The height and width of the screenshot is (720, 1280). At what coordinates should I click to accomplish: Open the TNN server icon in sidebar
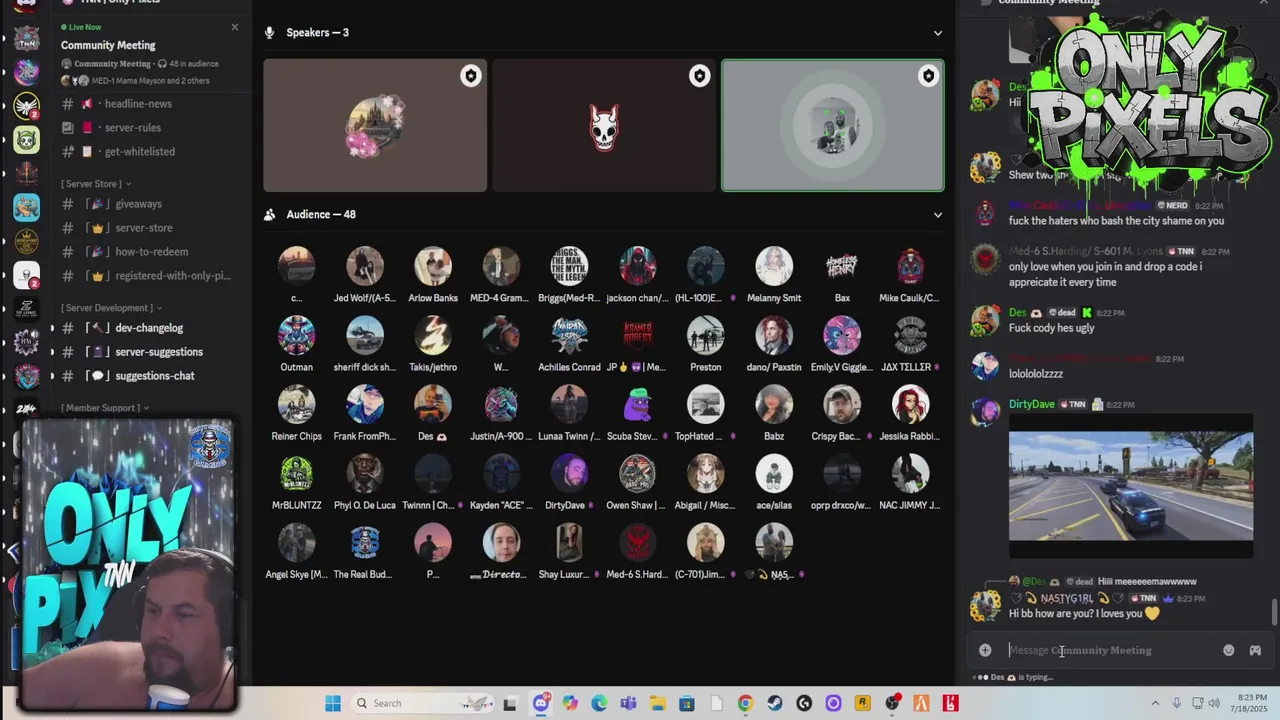pyautogui.click(x=27, y=39)
